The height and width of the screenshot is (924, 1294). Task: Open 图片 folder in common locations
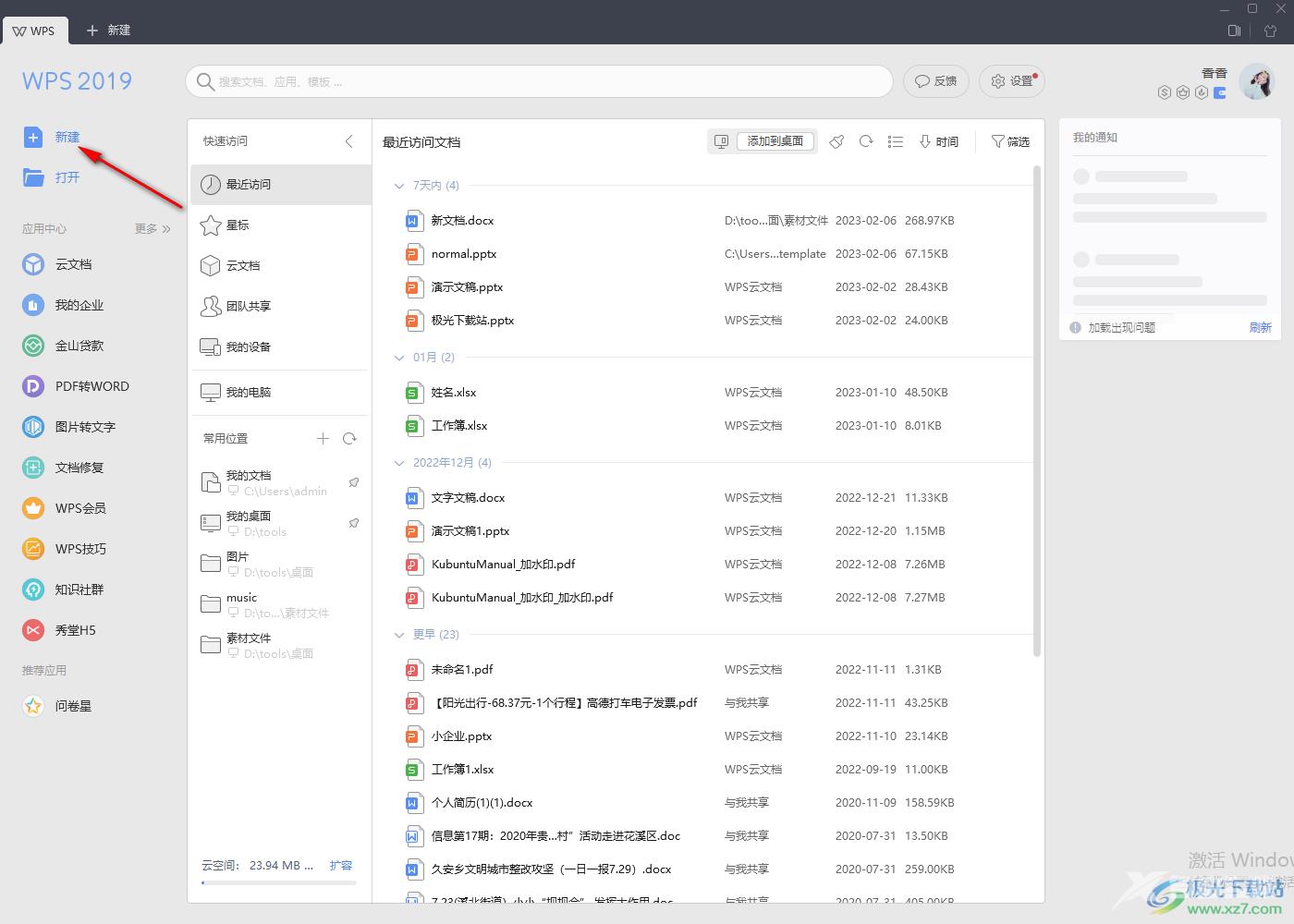[281, 564]
